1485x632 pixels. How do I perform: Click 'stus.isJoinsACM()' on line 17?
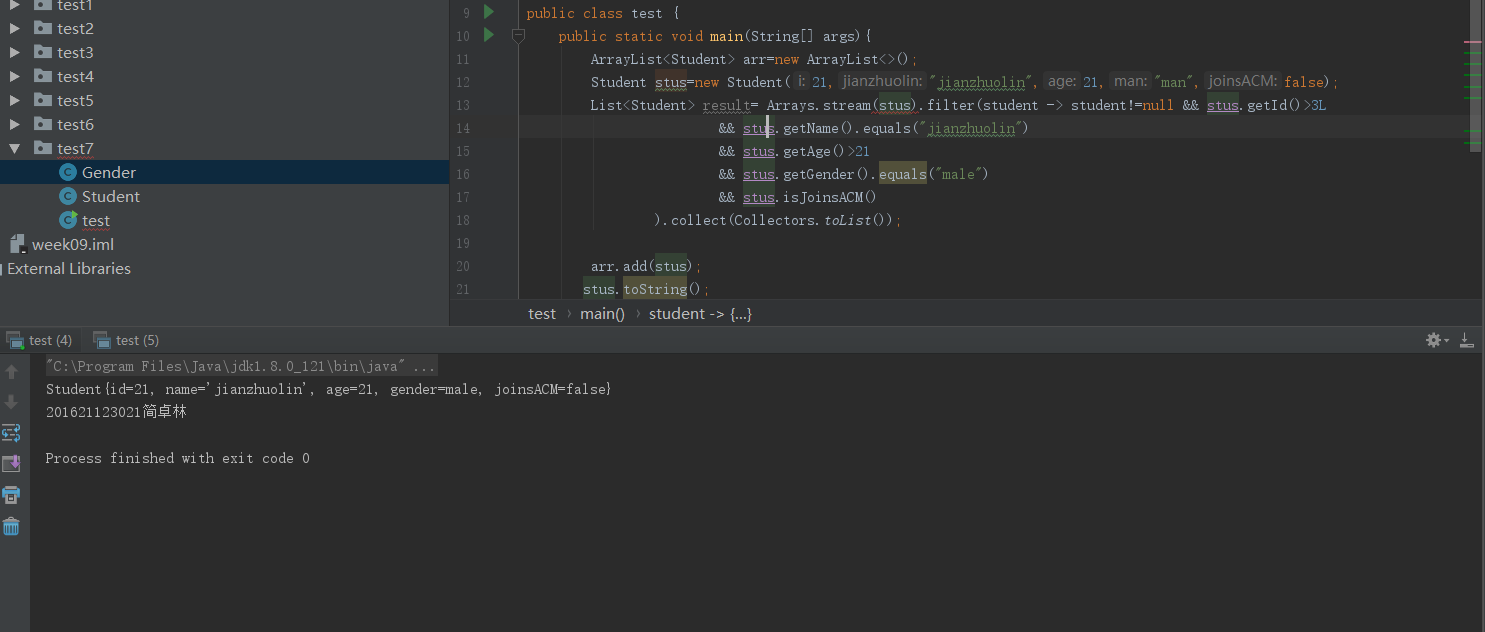[810, 197]
